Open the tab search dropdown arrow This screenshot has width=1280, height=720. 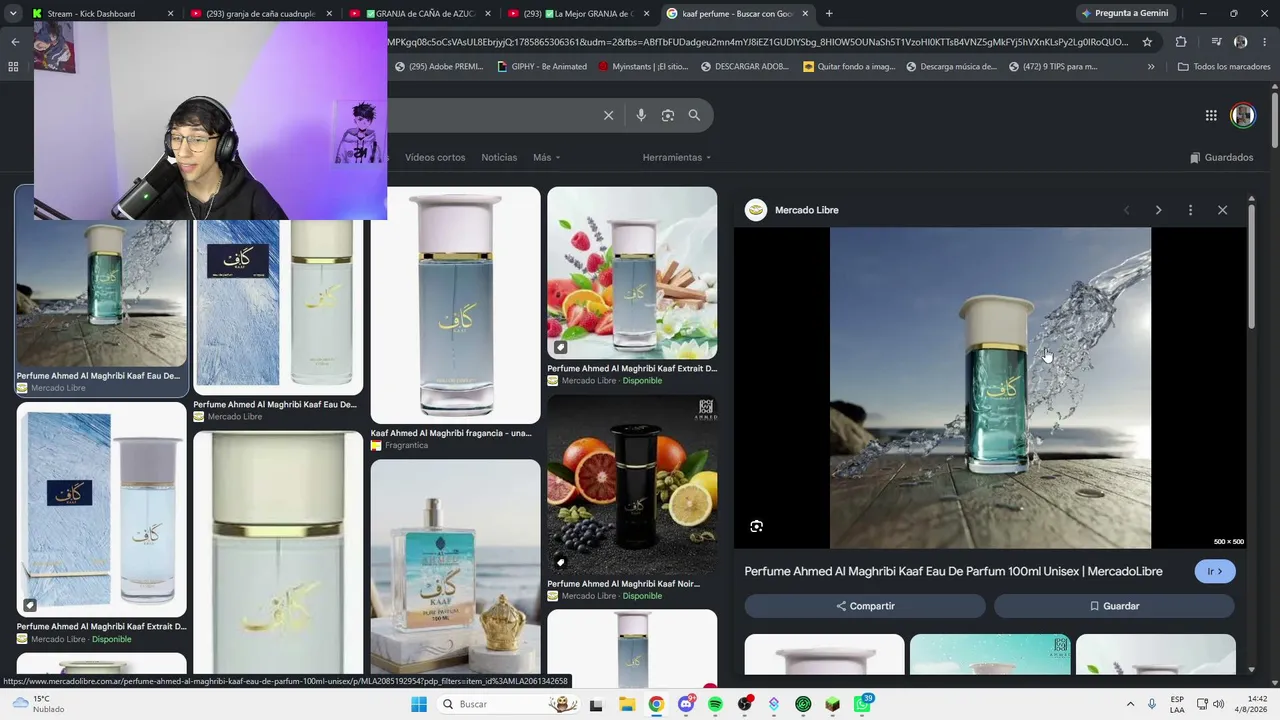(13, 14)
